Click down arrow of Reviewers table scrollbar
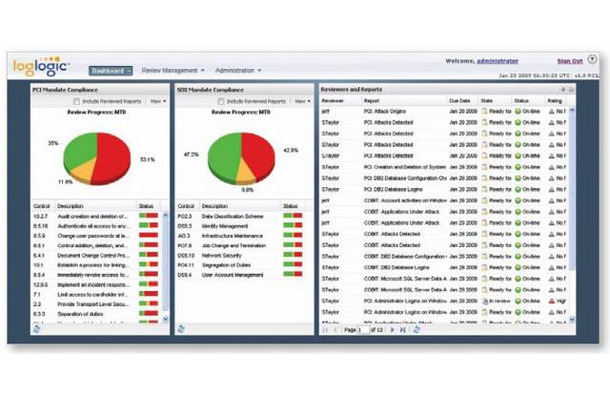 tap(571, 319)
